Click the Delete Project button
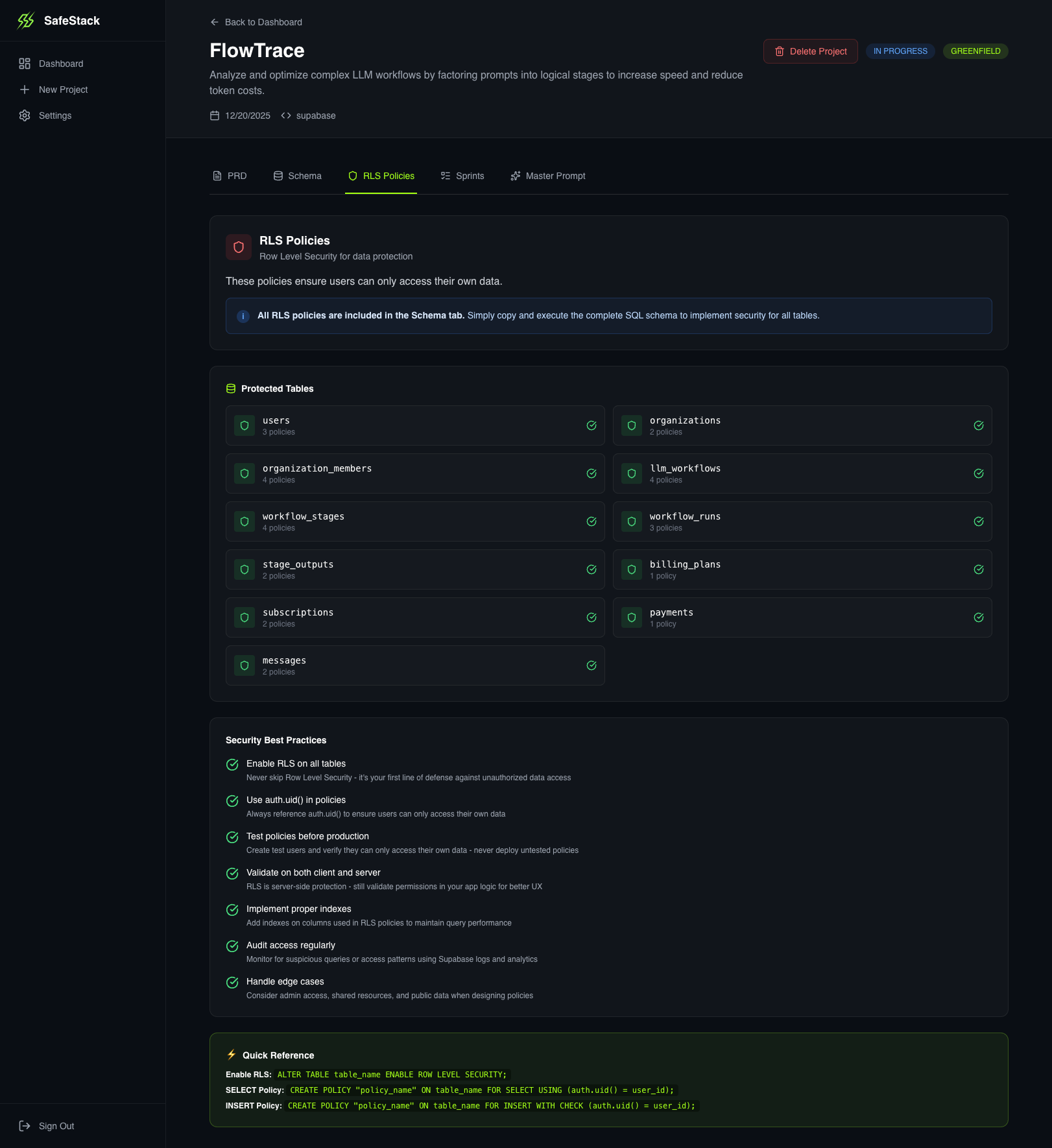The image size is (1052, 1148). coord(810,51)
